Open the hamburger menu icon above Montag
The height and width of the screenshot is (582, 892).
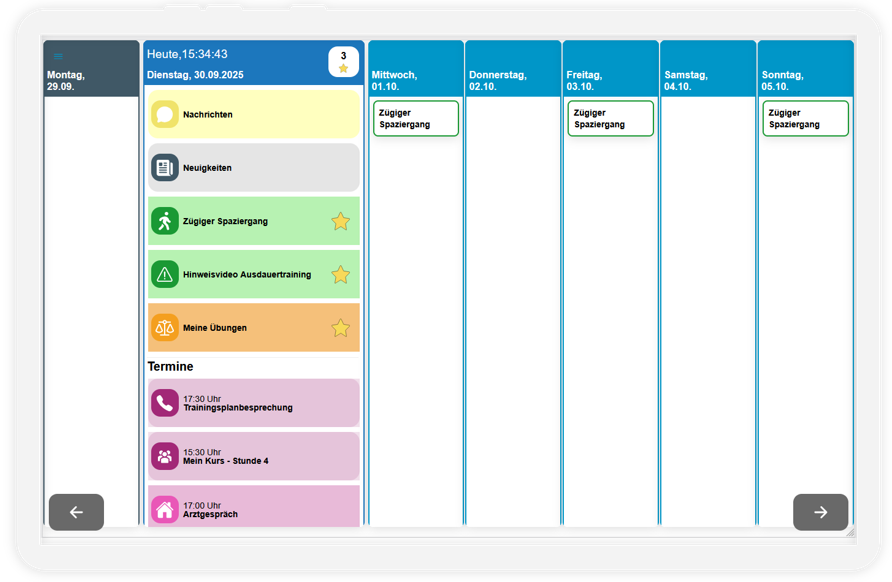pyautogui.click(x=58, y=56)
